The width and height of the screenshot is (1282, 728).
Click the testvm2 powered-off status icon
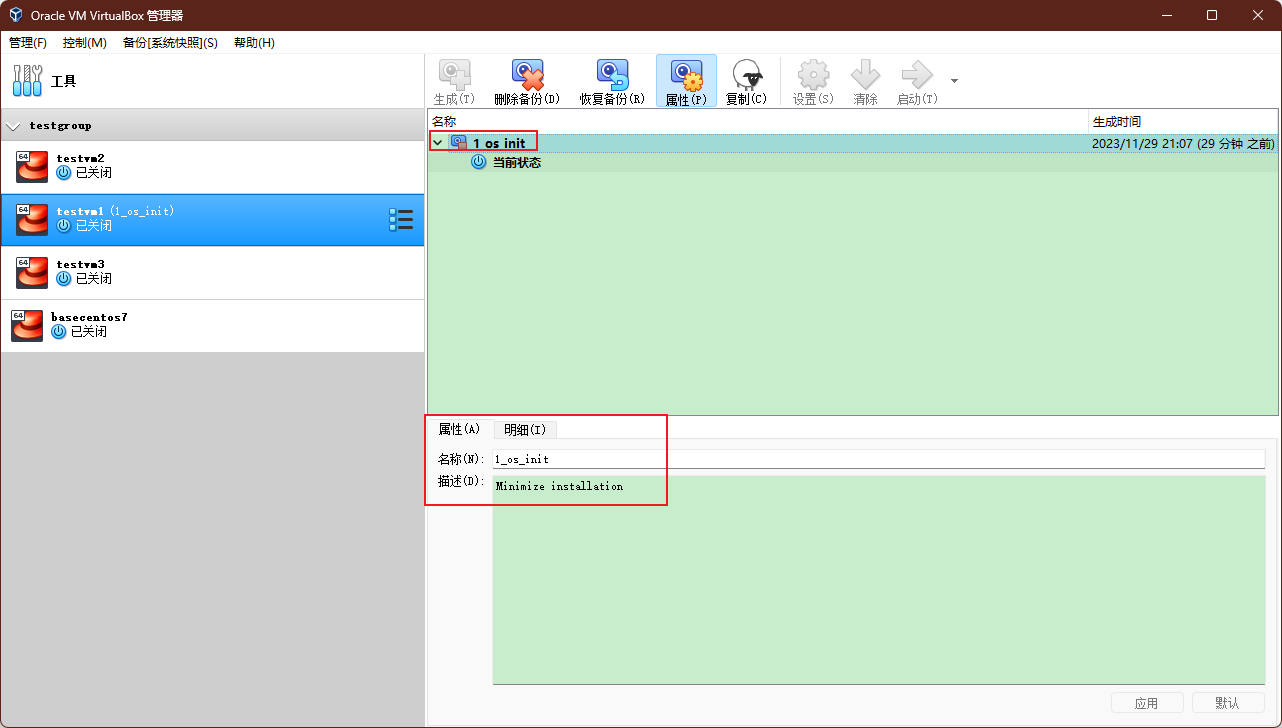click(64, 172)
